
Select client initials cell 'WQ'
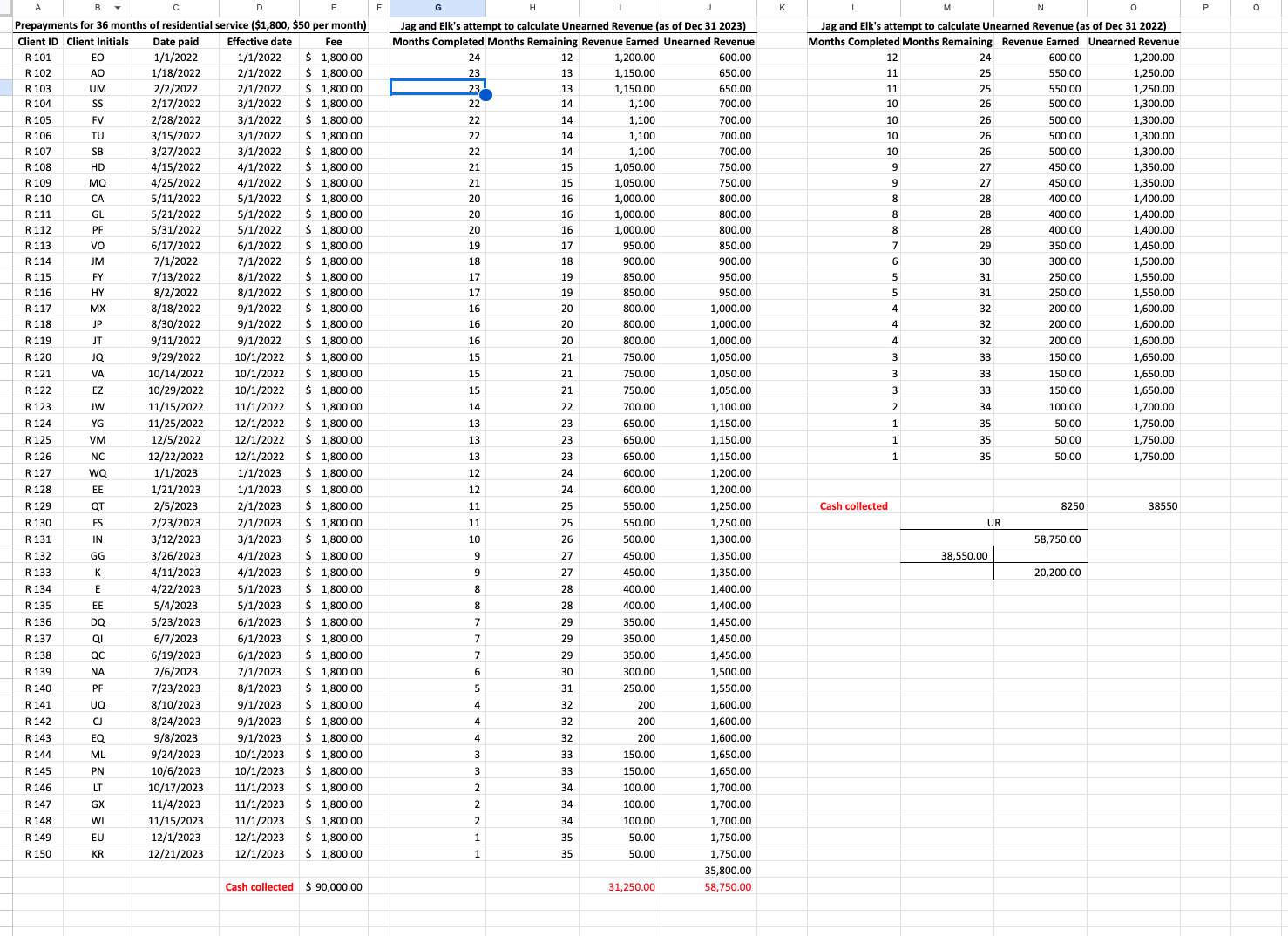click(98, 472)
